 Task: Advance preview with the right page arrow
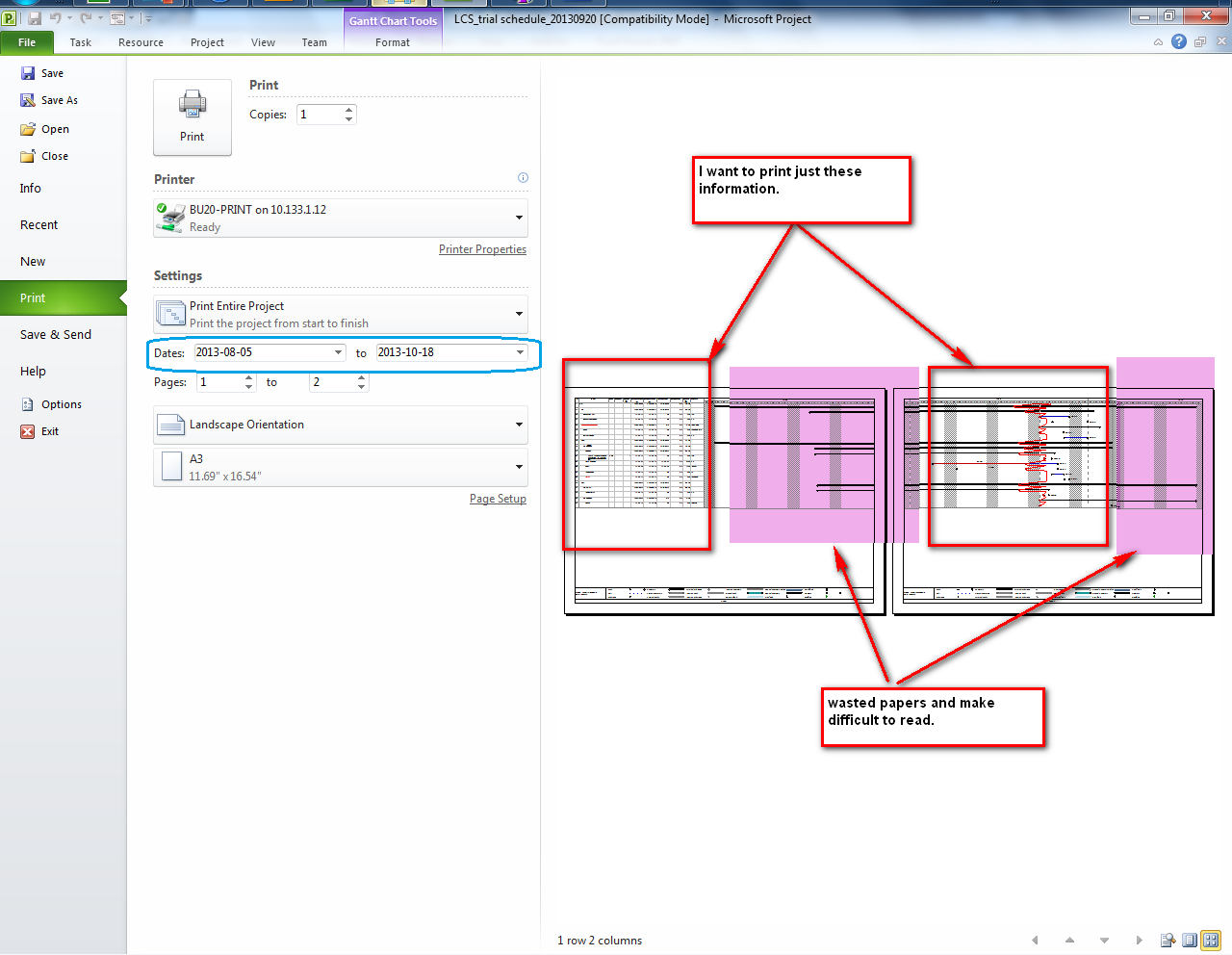click(x=1140, y=940)
